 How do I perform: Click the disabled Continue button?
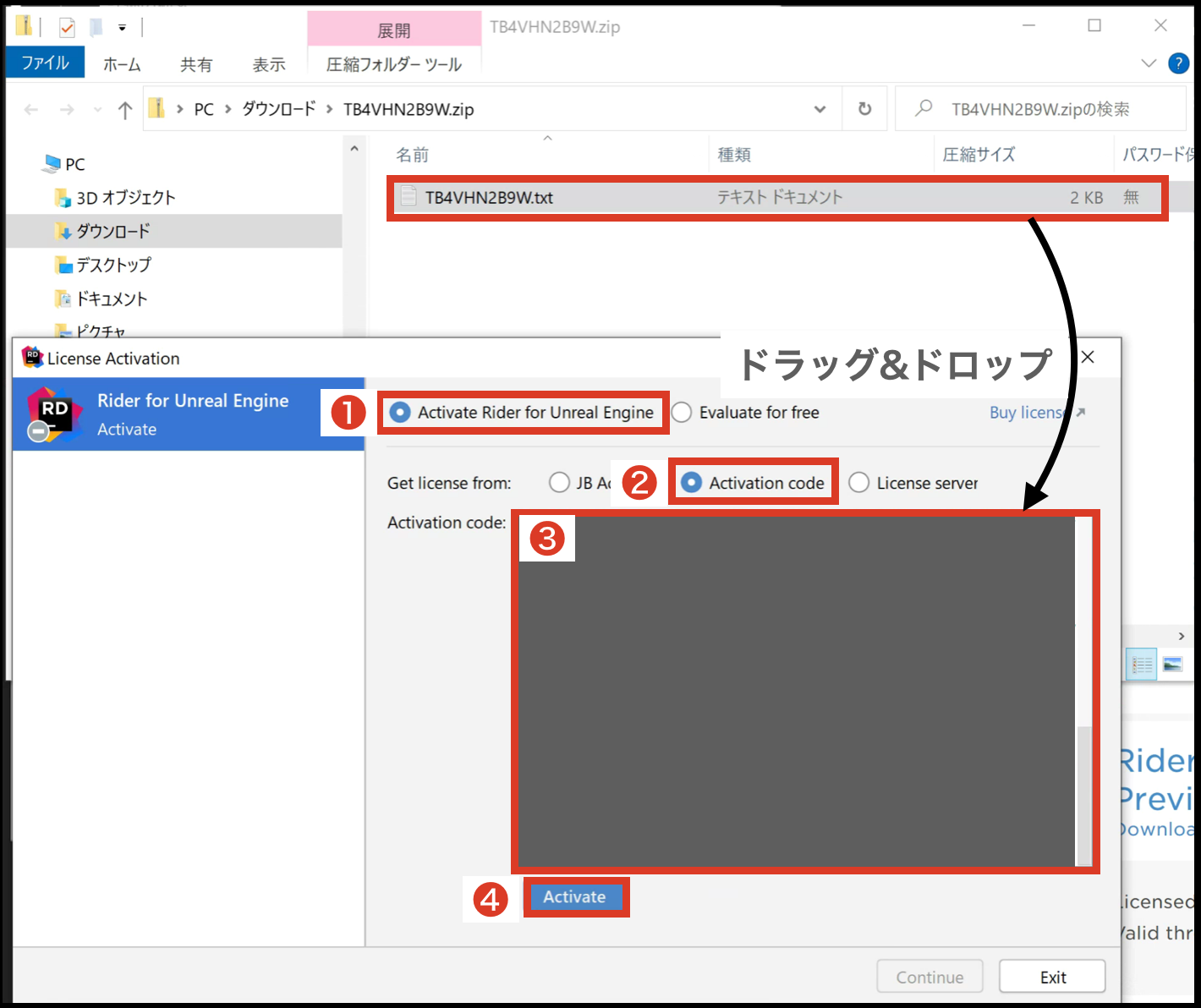930,977
